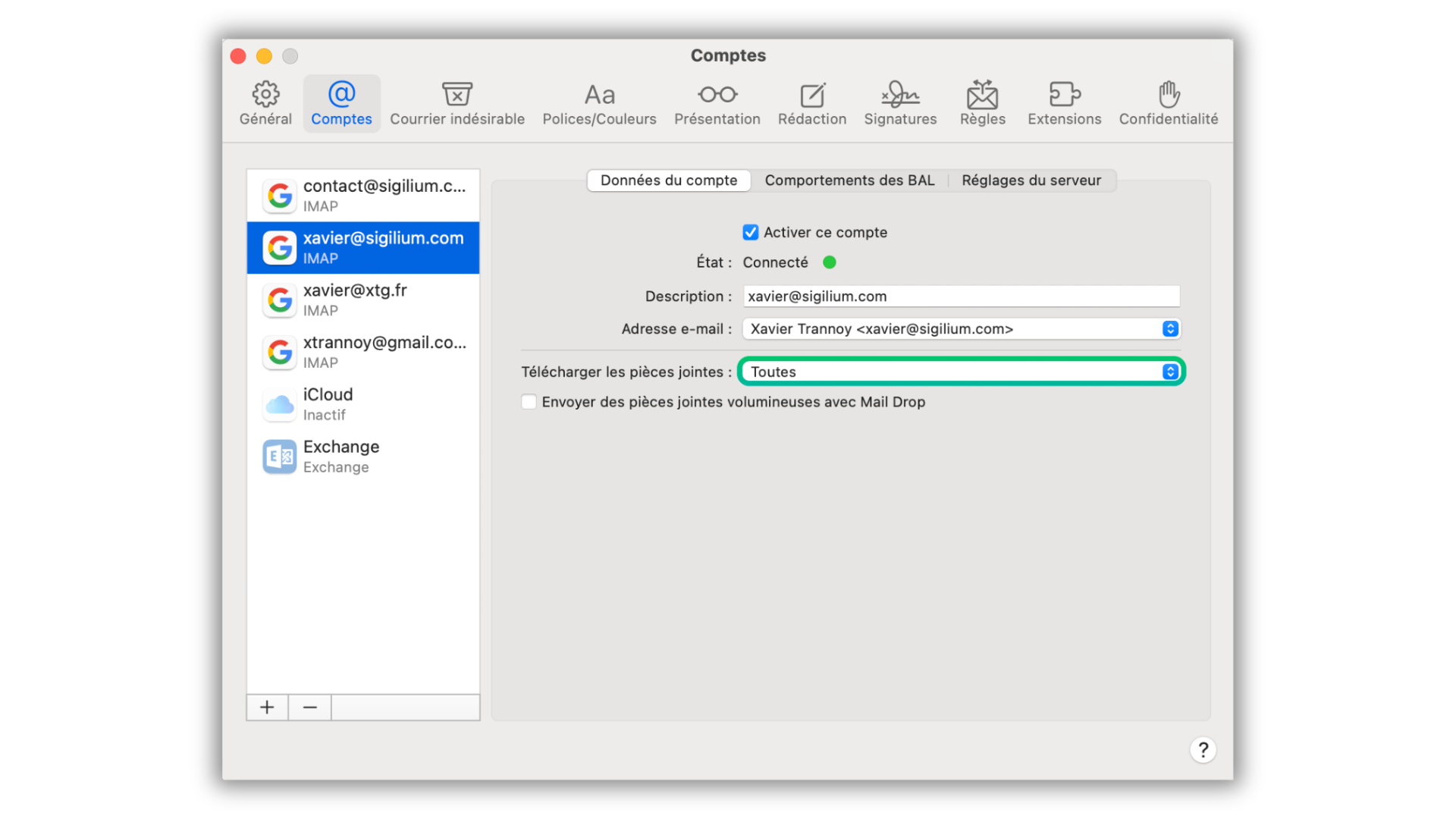Enable Mail Drop for large attachments
Viewport: 1456px width, 819px height.
click(x=529, y=402)
